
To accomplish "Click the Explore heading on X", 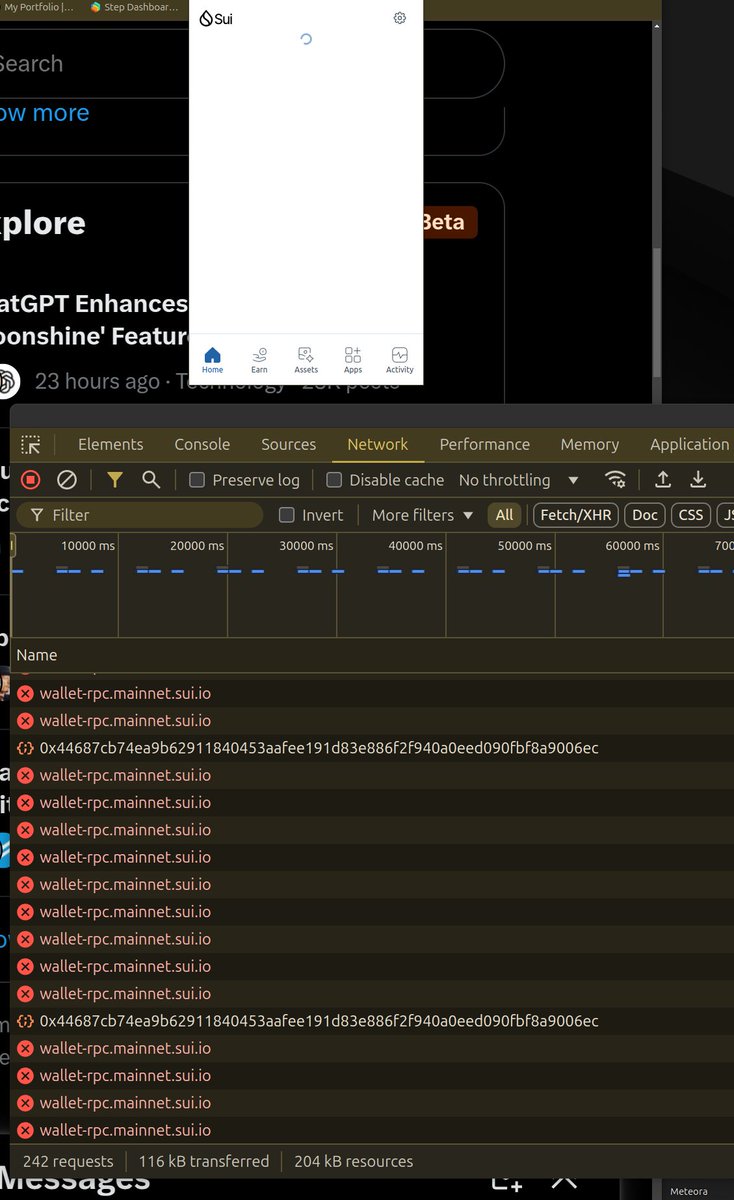I will point(43,223).
